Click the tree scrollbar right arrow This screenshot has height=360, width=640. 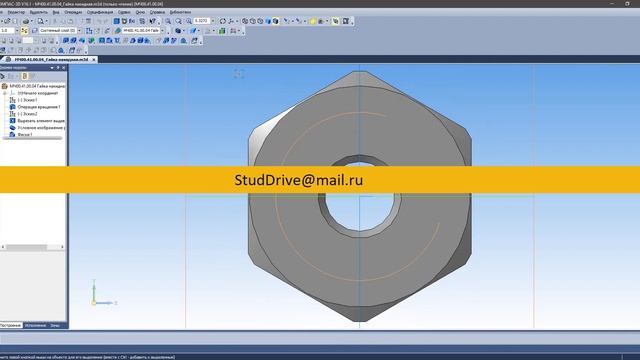point(62,247)
